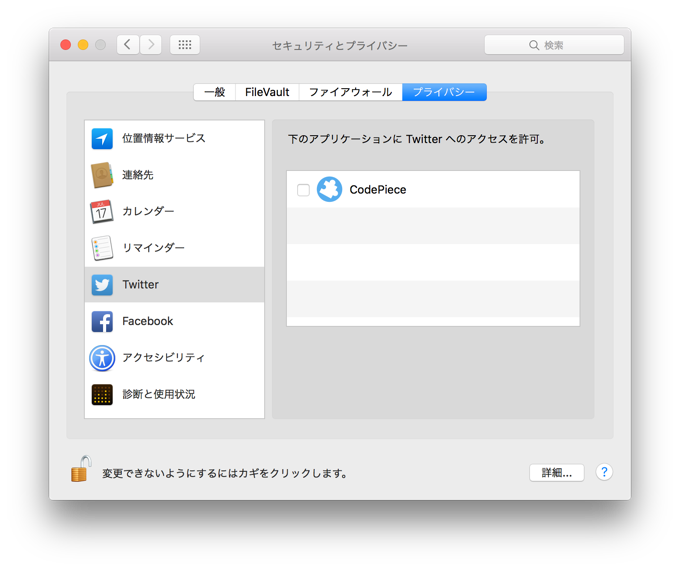The image size is (680, 570).
Task: Click the CodePiece app icon
Action: (x=330, y=189)
